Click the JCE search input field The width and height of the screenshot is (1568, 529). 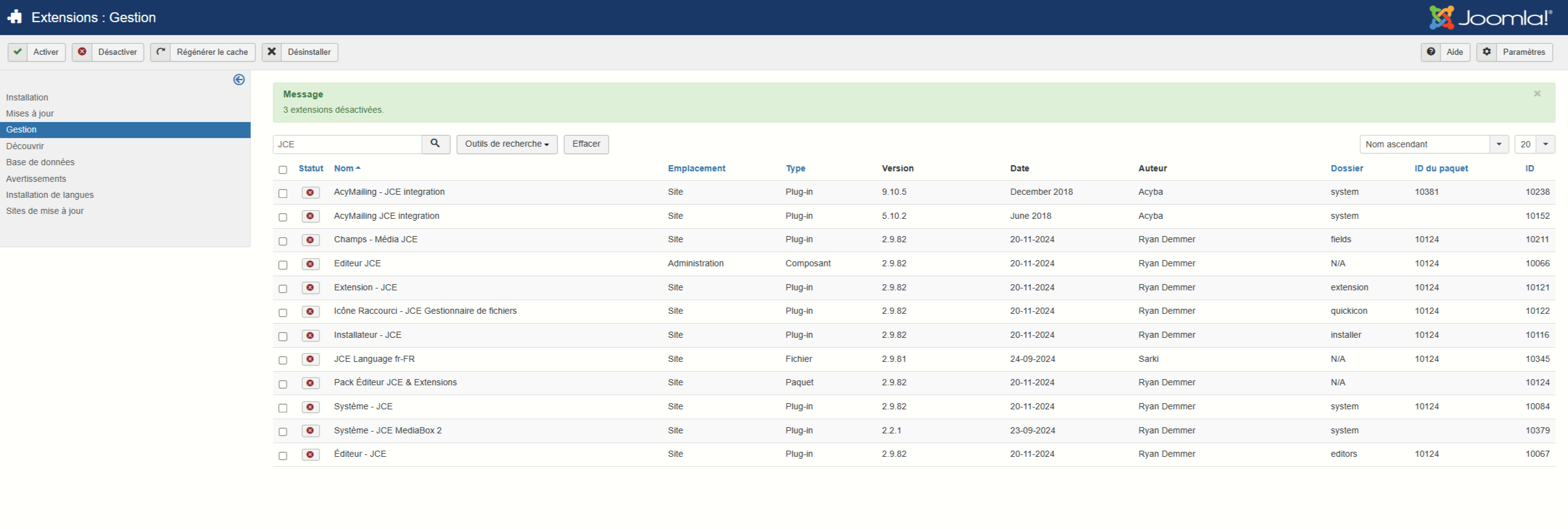click(x=347, y=144)
